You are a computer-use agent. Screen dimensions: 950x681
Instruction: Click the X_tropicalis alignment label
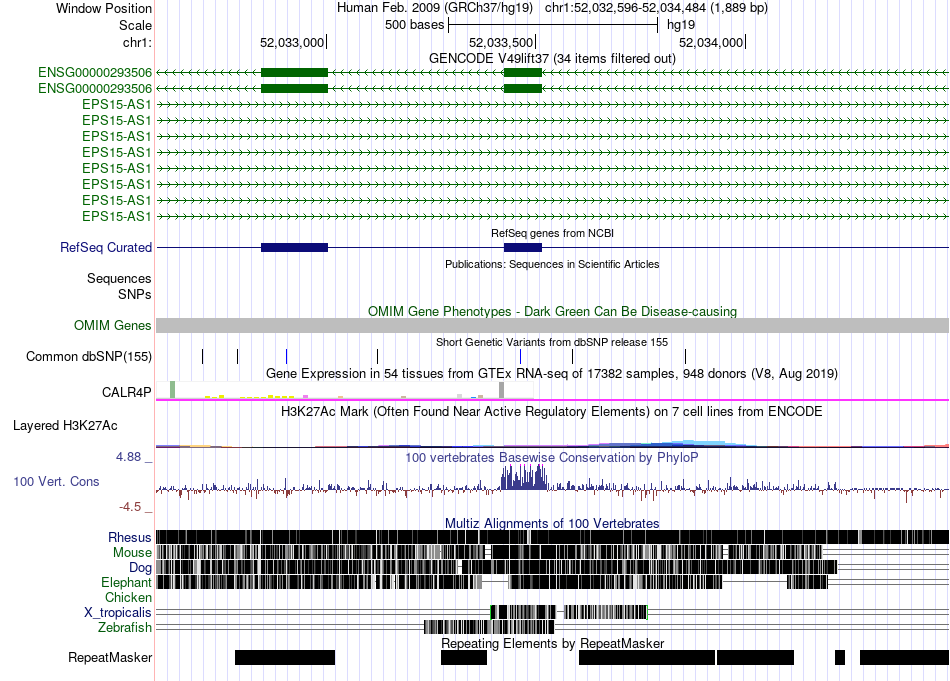coord(118,613)
